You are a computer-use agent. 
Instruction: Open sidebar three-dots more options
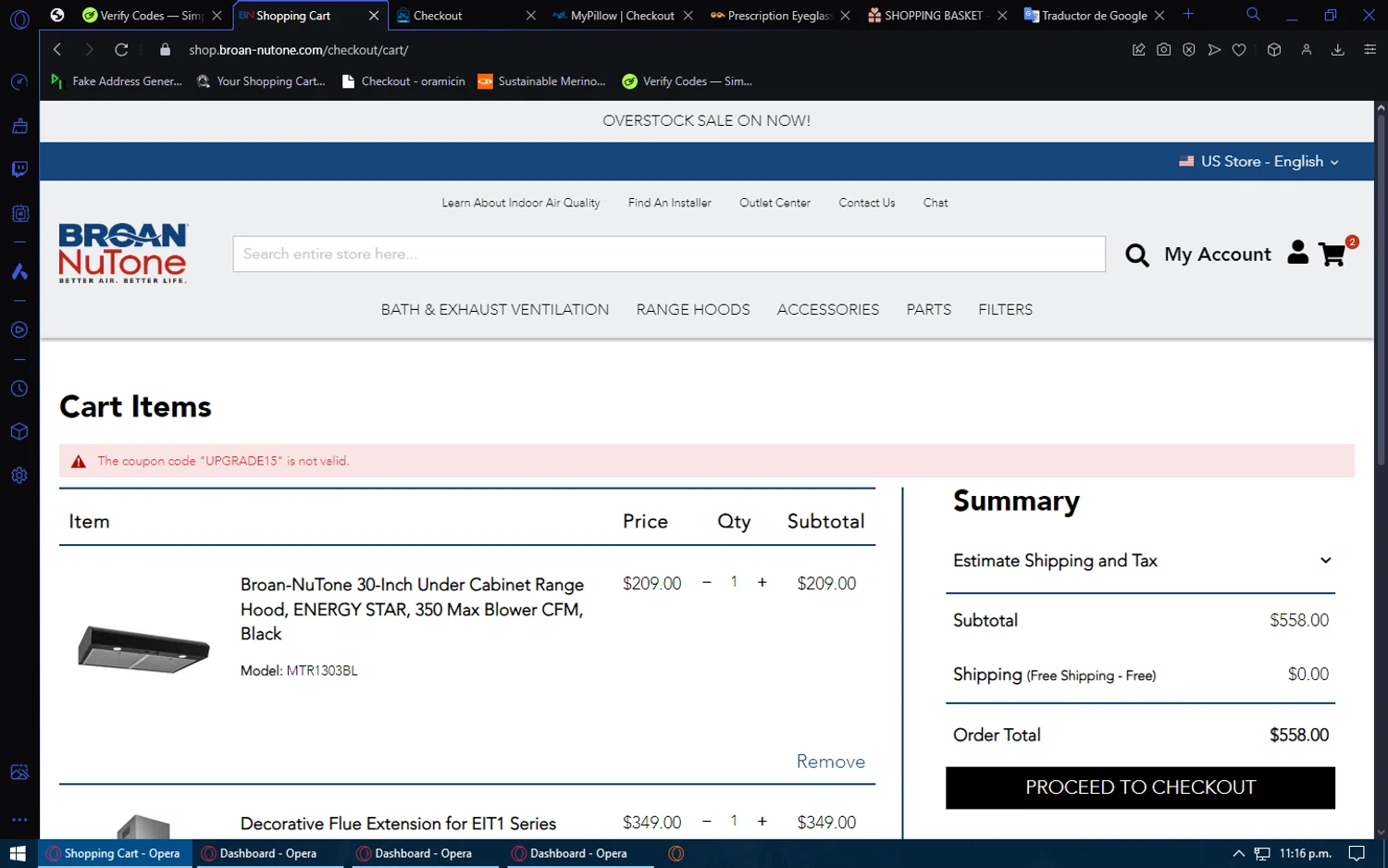[19, 820]
